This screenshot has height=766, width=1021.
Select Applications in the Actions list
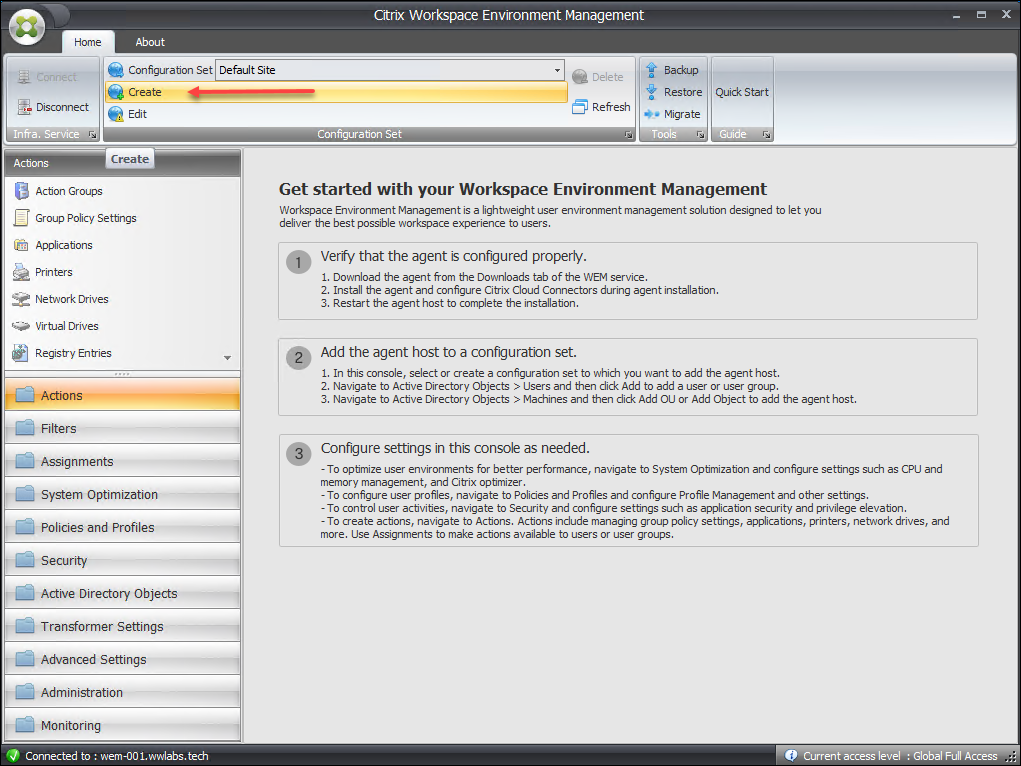point(64,245)
